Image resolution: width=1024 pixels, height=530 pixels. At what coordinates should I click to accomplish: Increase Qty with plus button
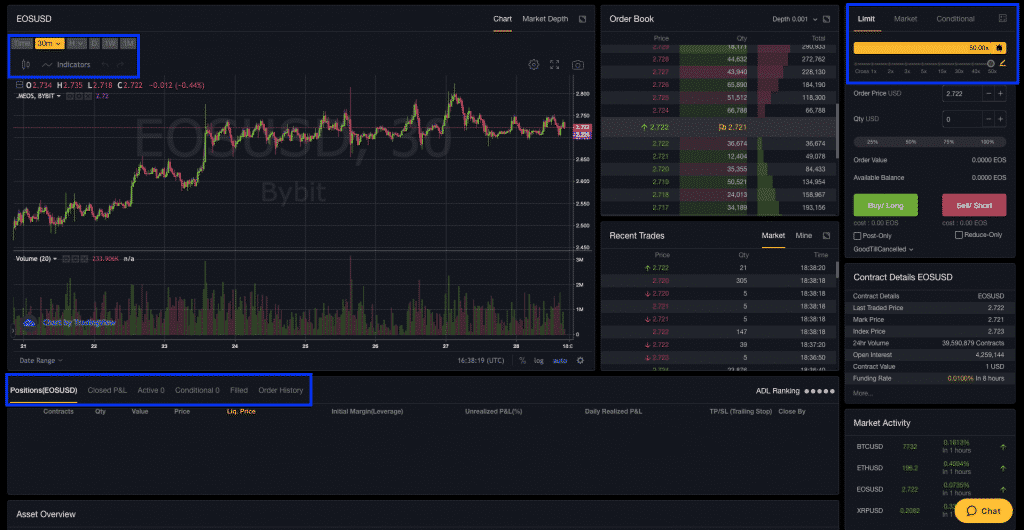[x=1000, y=119]
